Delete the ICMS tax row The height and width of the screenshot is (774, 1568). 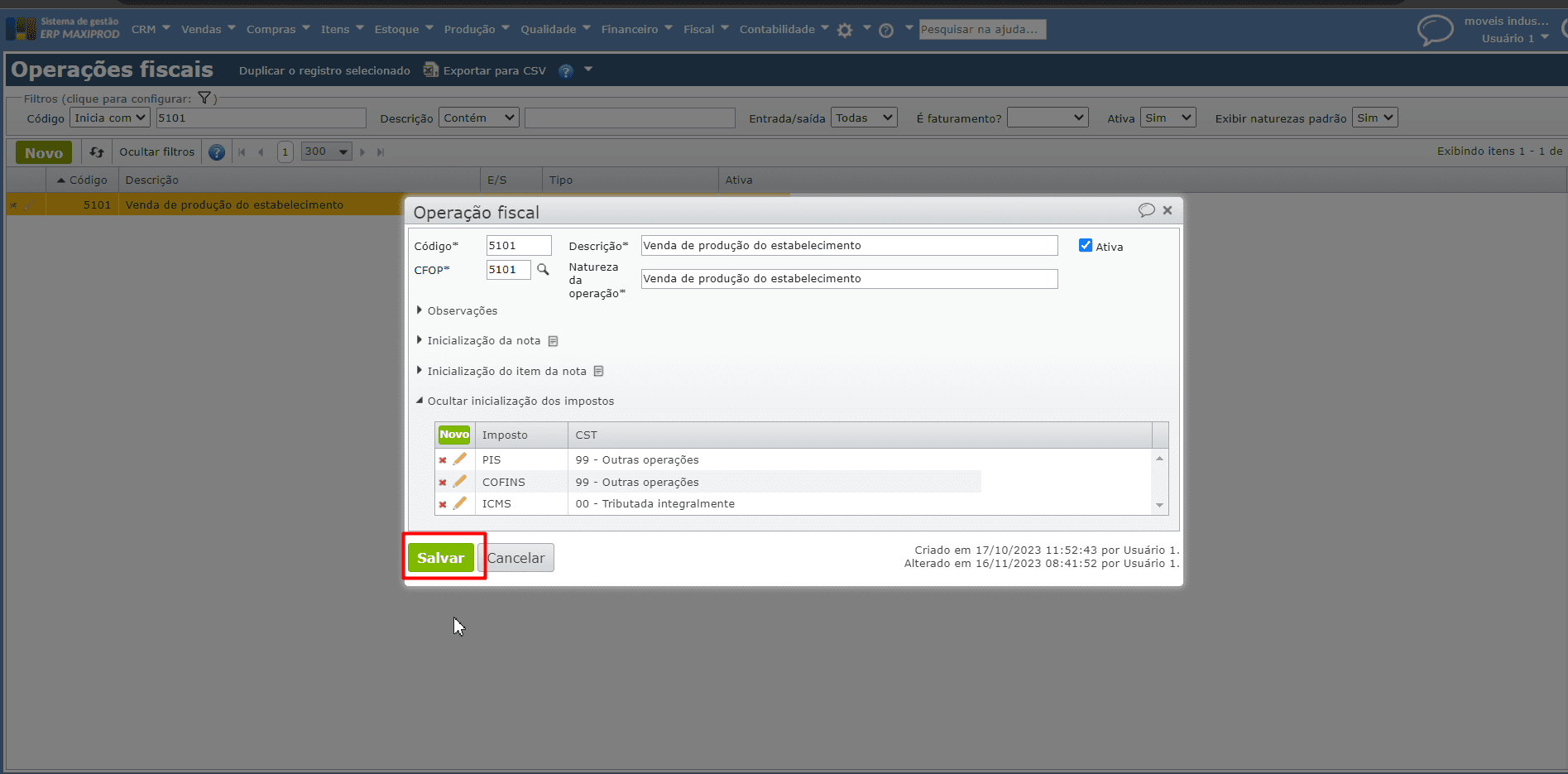point(443,504)
